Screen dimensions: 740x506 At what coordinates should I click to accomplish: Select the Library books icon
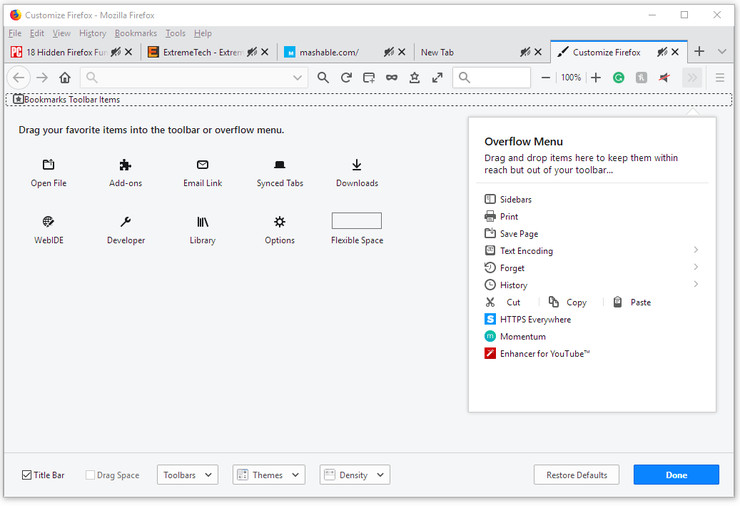coord(202,222)
